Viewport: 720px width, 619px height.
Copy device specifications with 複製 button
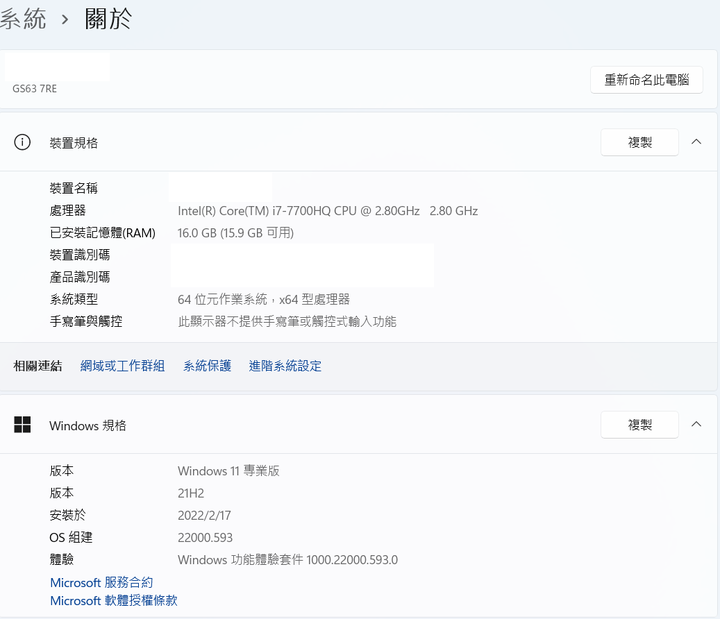tap(640, 142)
